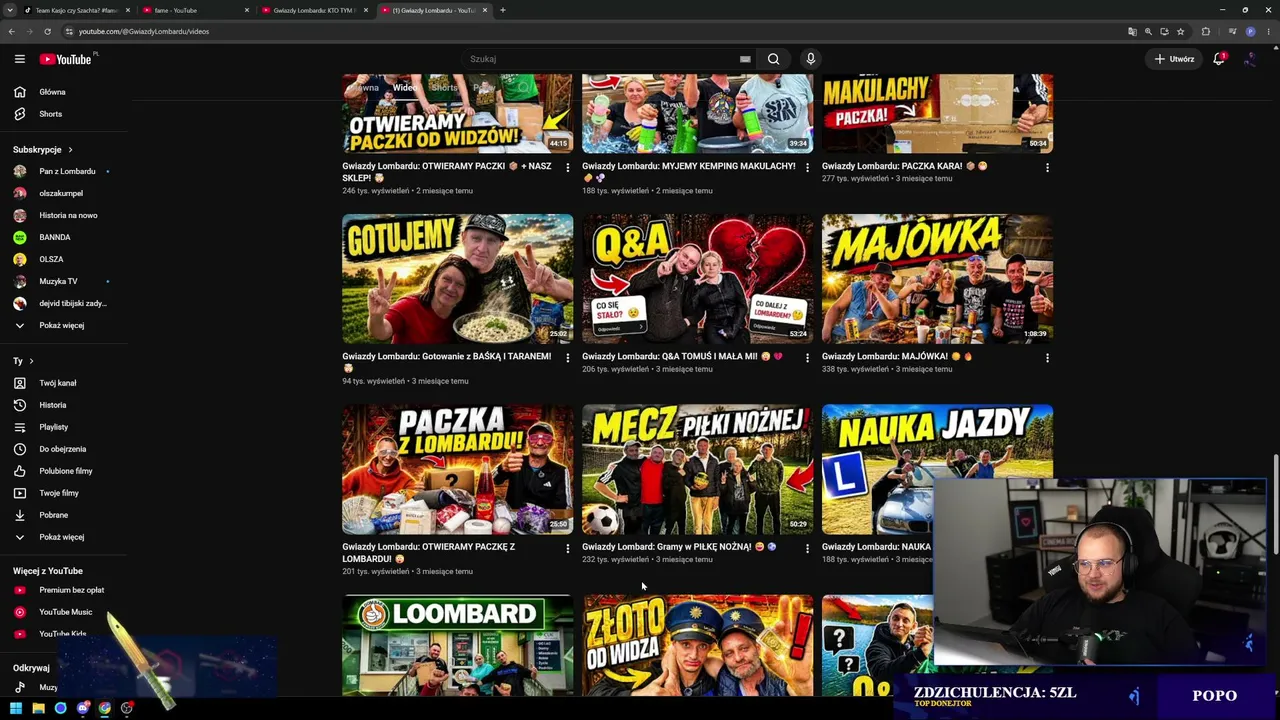Open the GOTUJEMY video thumbnail

click(x=458, y=279)
